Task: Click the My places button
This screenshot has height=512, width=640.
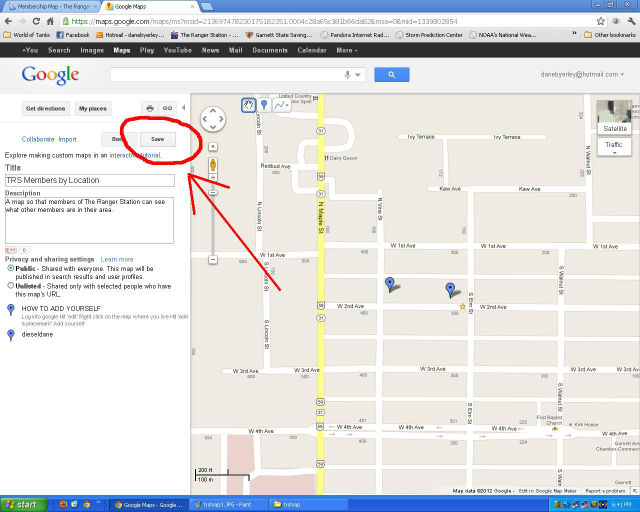Action: (x=93, y=109)
